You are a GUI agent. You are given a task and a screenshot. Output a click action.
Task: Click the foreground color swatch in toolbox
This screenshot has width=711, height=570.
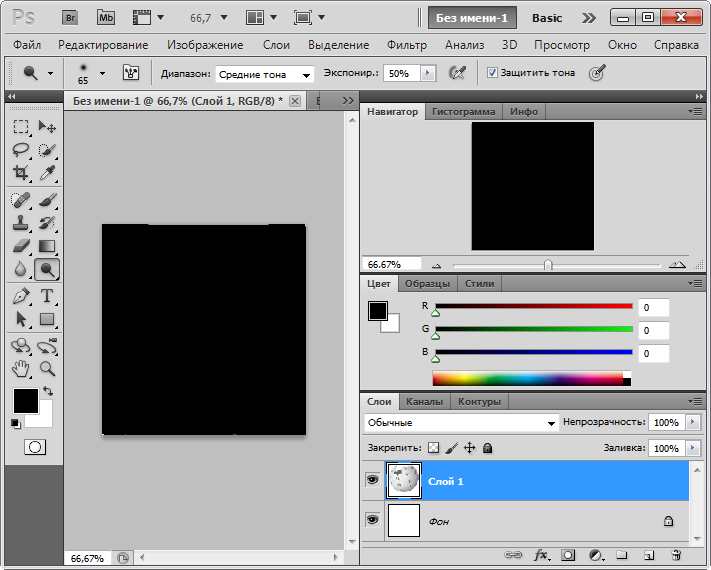pyautogui.click(x=26, y=401)
